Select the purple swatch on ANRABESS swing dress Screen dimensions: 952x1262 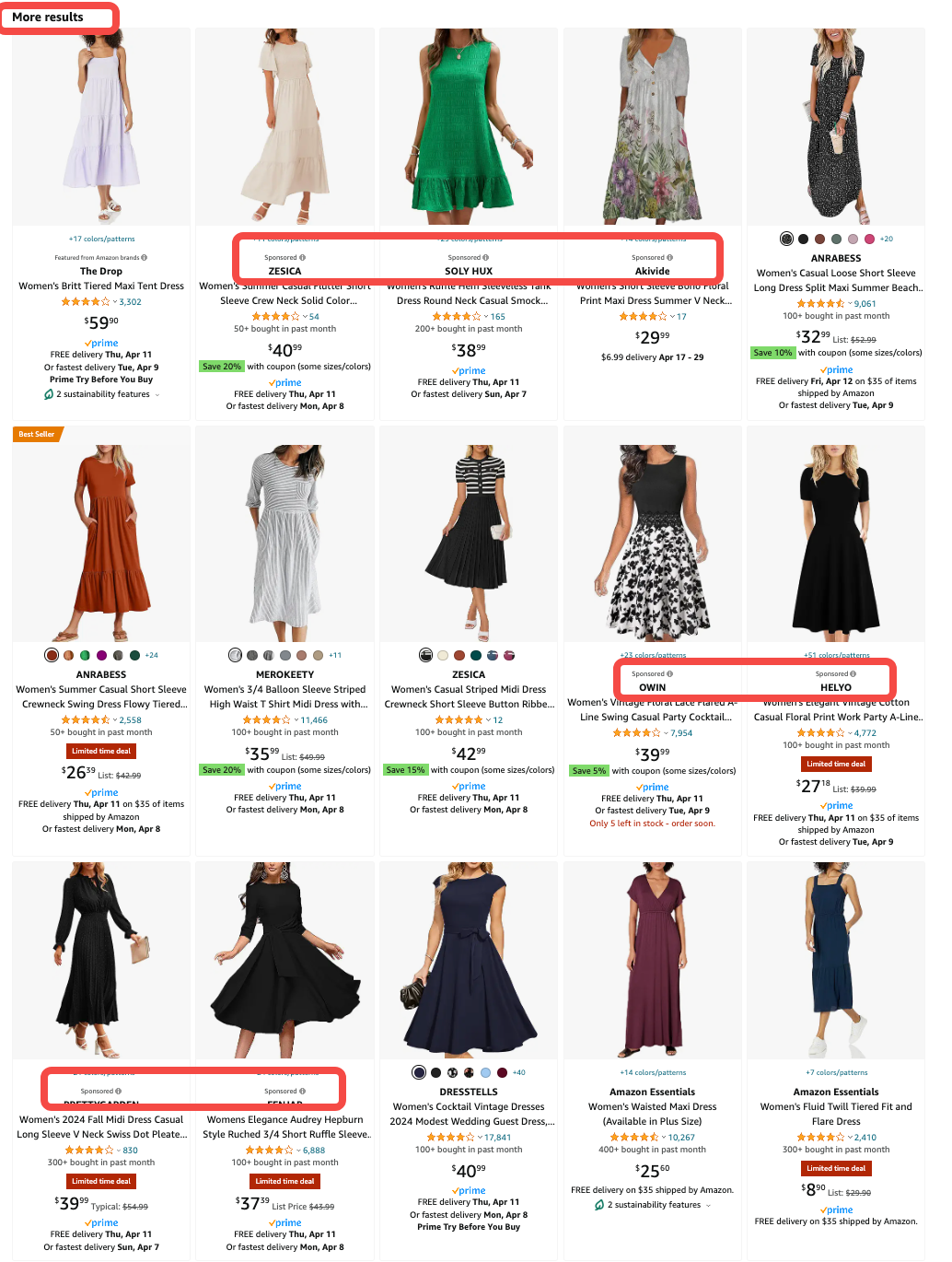click(101, 656)
